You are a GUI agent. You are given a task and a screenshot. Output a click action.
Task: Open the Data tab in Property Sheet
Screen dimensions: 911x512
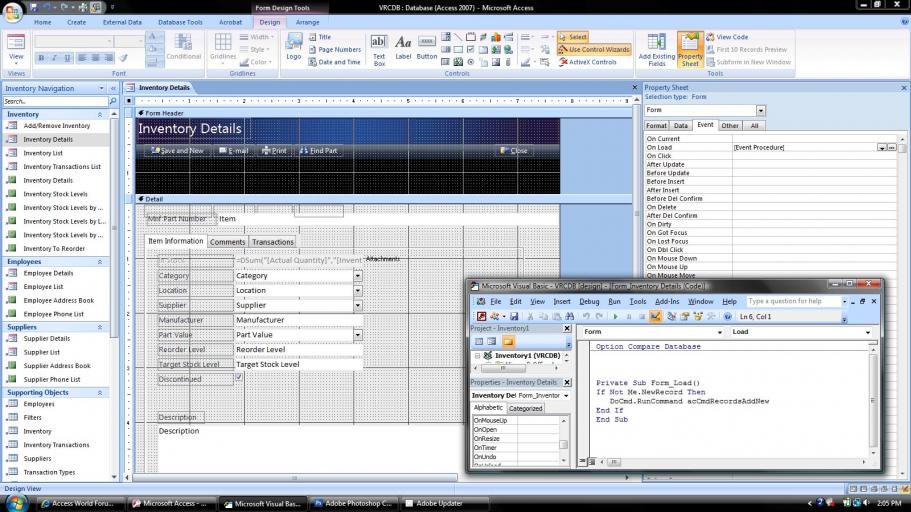click(680, 126)
